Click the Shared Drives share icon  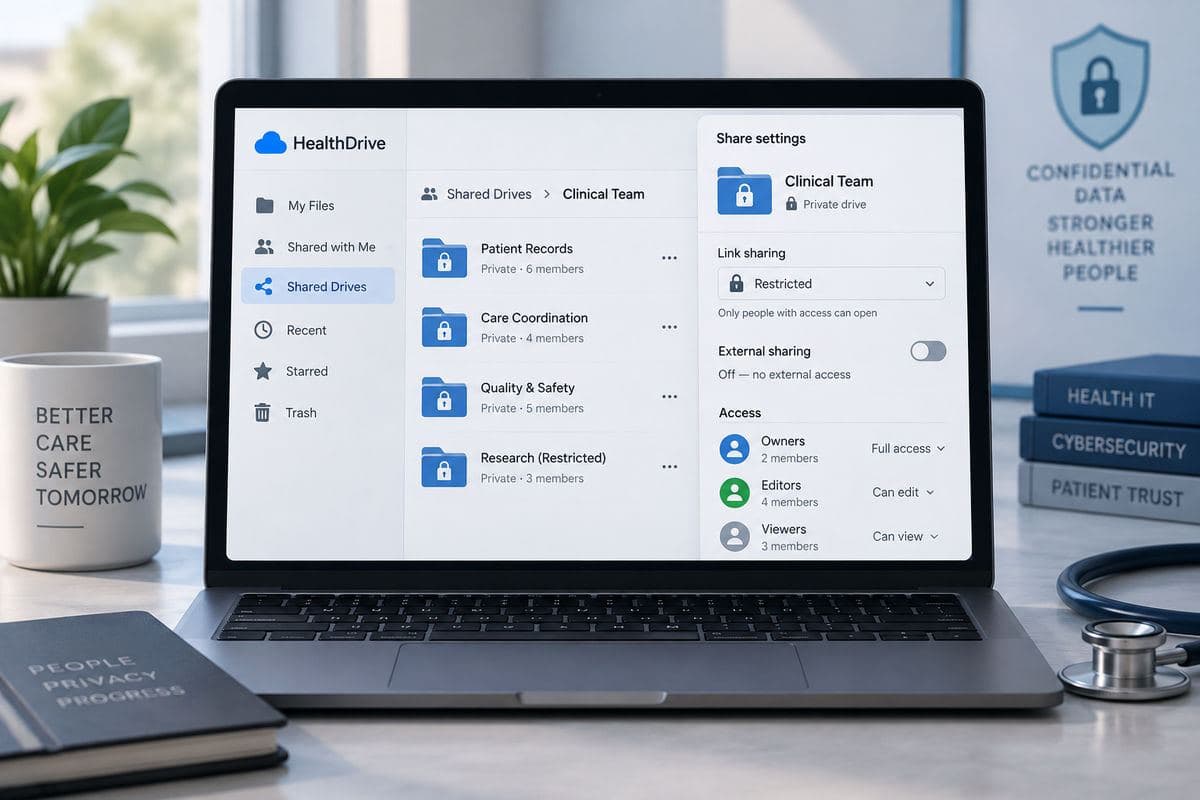[x=264, y=287]
